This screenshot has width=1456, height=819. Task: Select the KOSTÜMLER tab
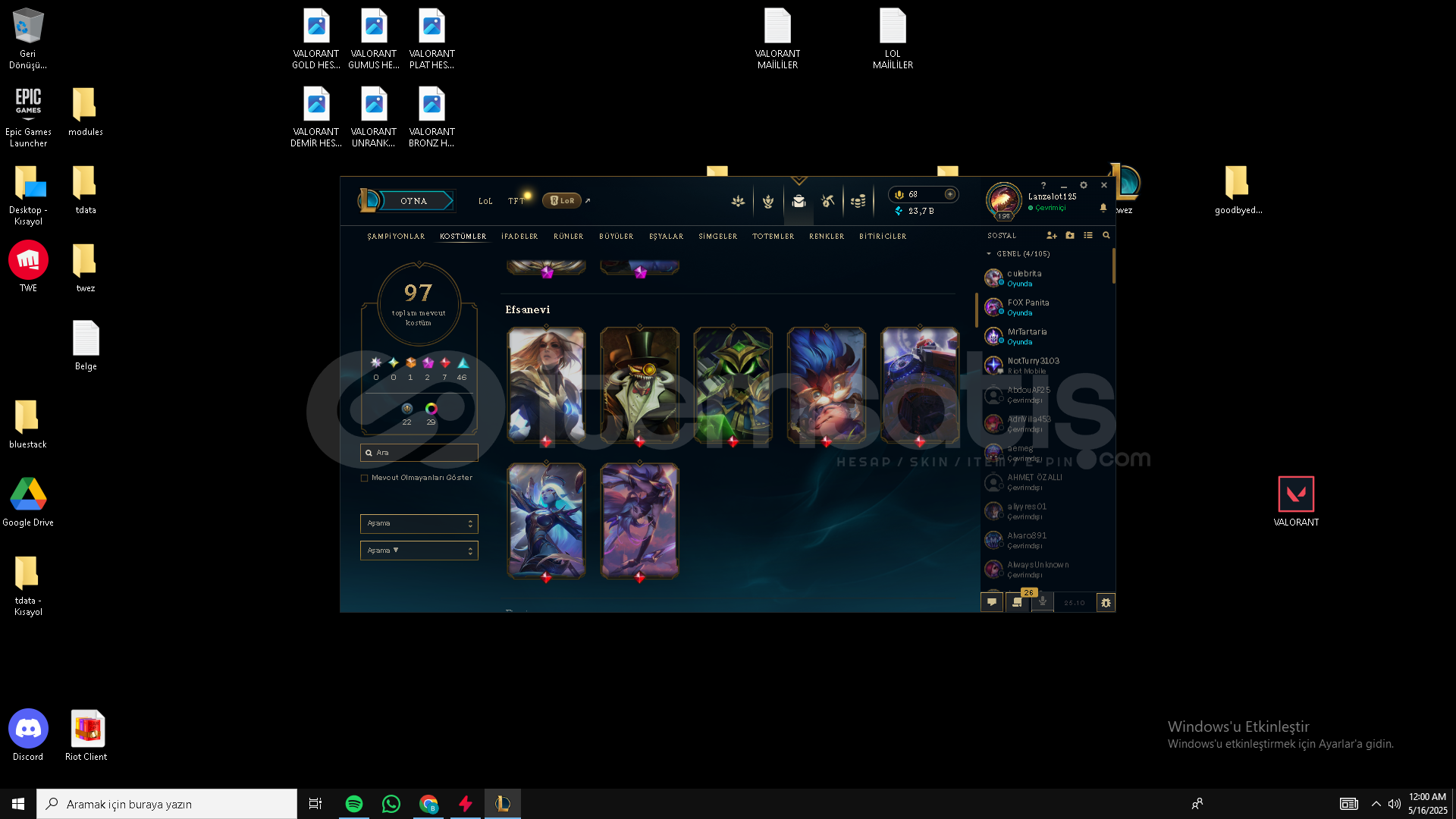[463, 237]
